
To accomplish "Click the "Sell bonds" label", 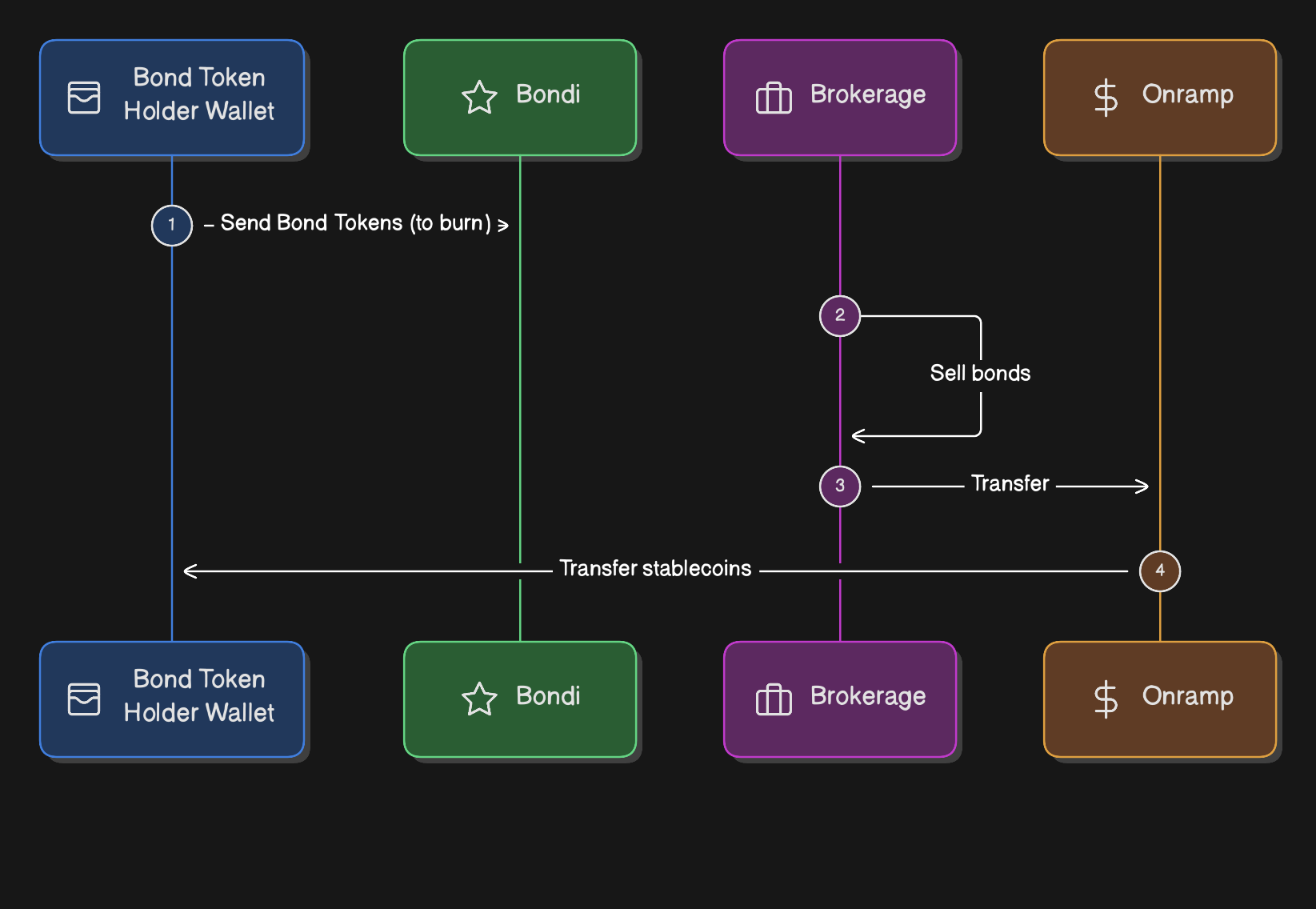I will coord(980,373).
